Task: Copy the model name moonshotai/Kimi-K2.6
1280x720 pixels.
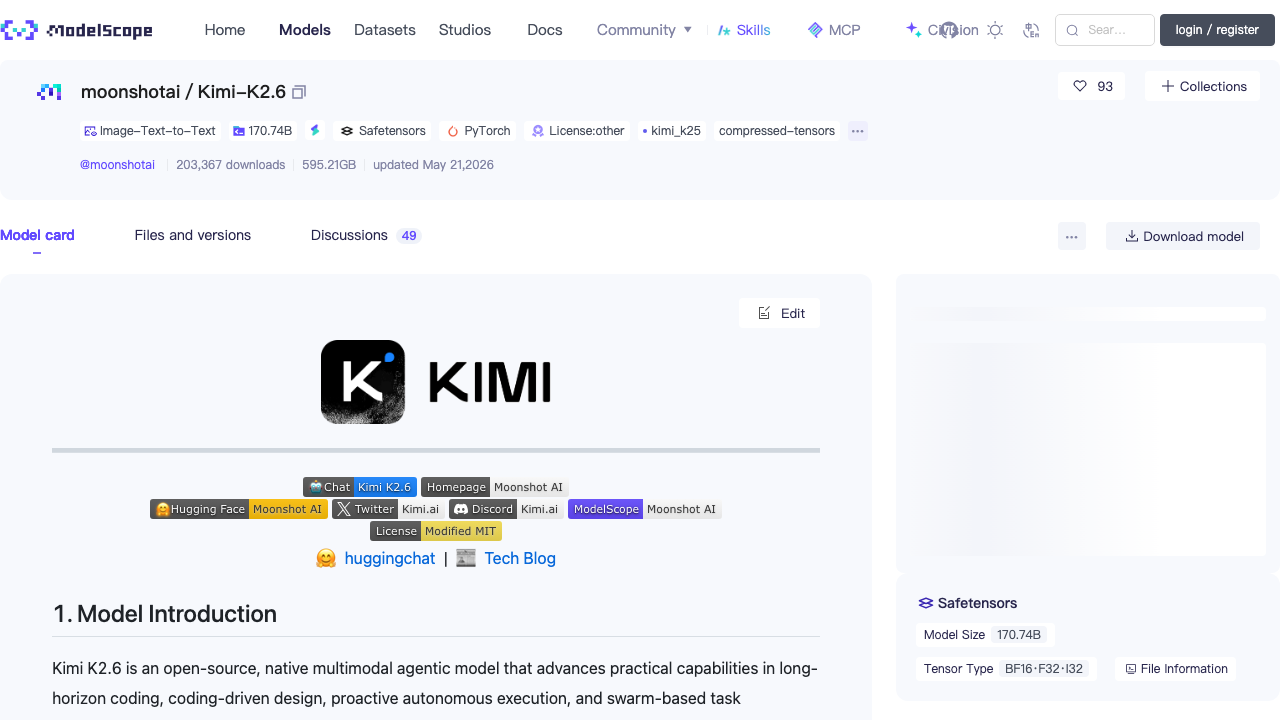Action: [299, 92]
